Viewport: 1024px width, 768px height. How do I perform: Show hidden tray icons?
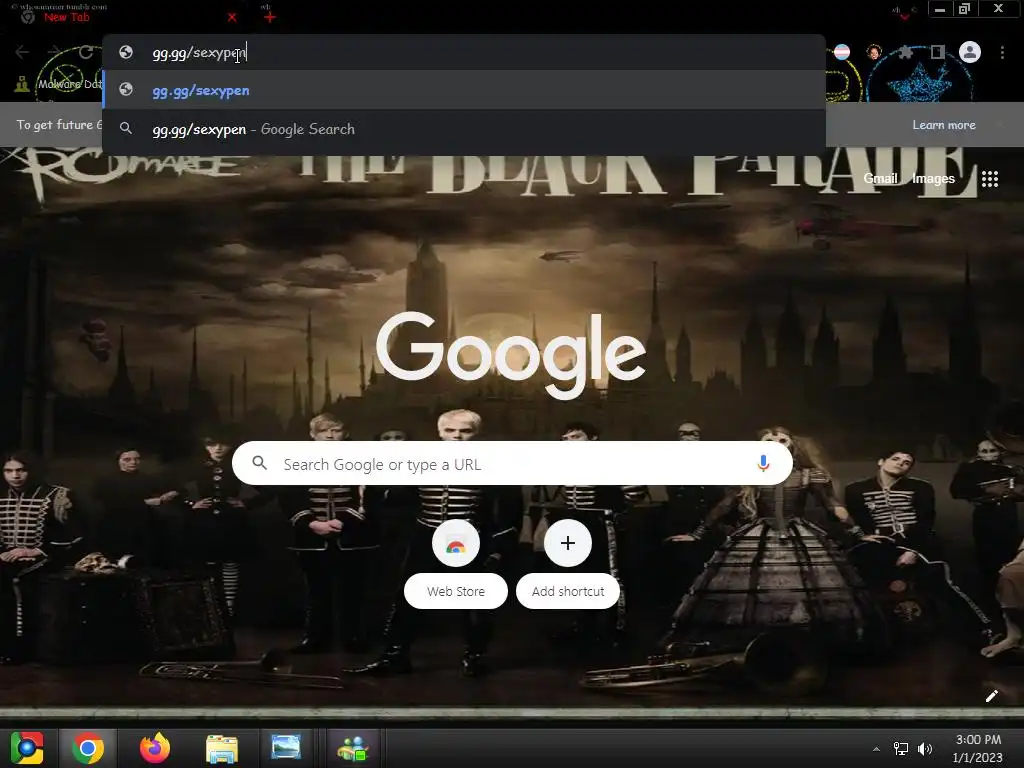[876, 749]
